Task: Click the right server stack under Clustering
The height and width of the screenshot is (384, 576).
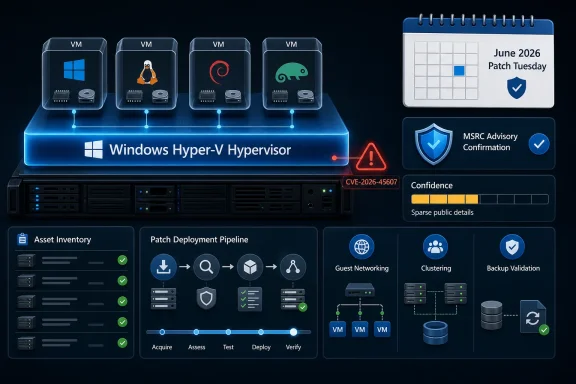Action: pyautogui.click(x=456, y=293)
